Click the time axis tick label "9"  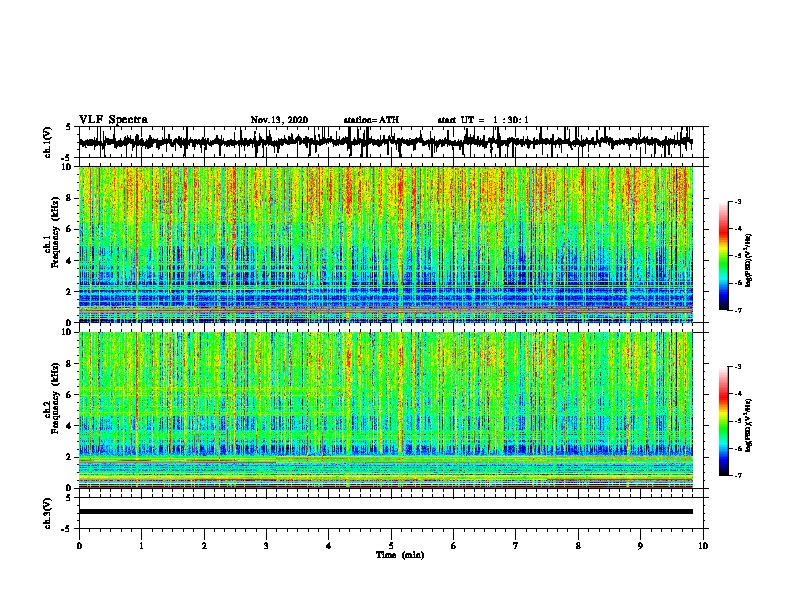click(x=640, y=545)
